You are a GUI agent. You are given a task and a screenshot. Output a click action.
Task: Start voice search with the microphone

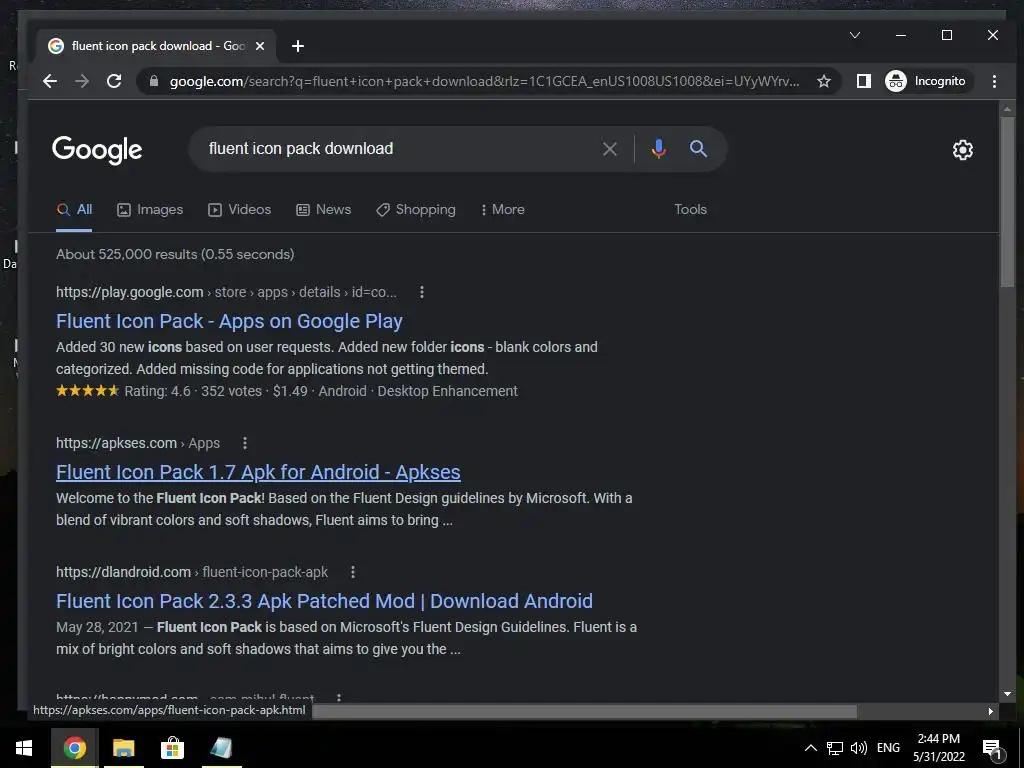[658, 149]
